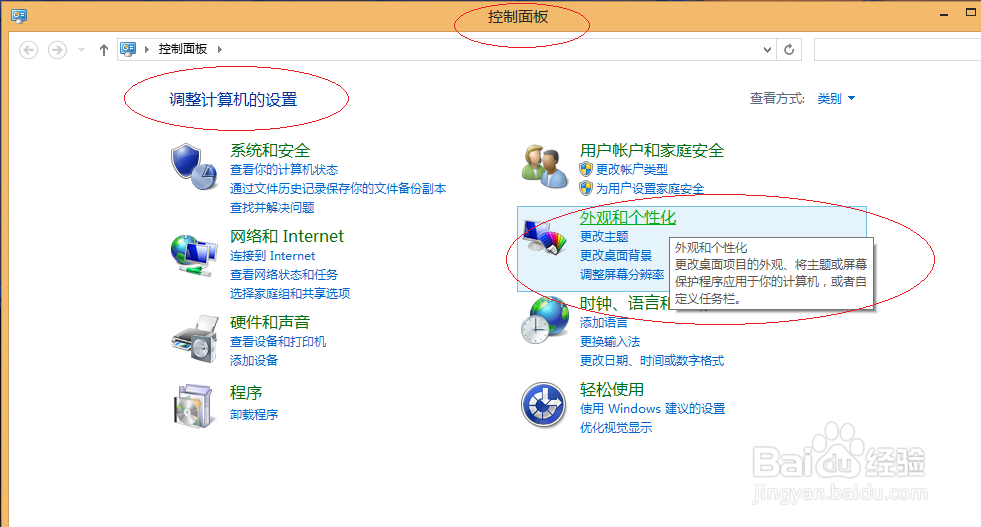Click the back navigation arrow
This screenshot has width=981, height=527.
28,49
